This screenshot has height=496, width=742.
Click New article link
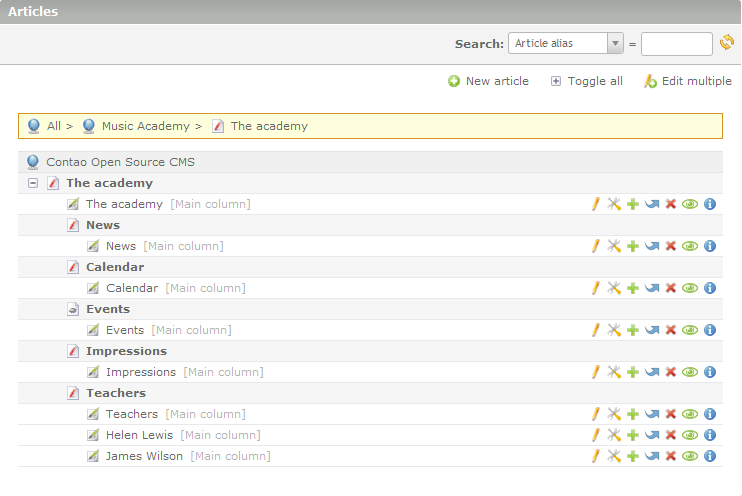point(489,81)
